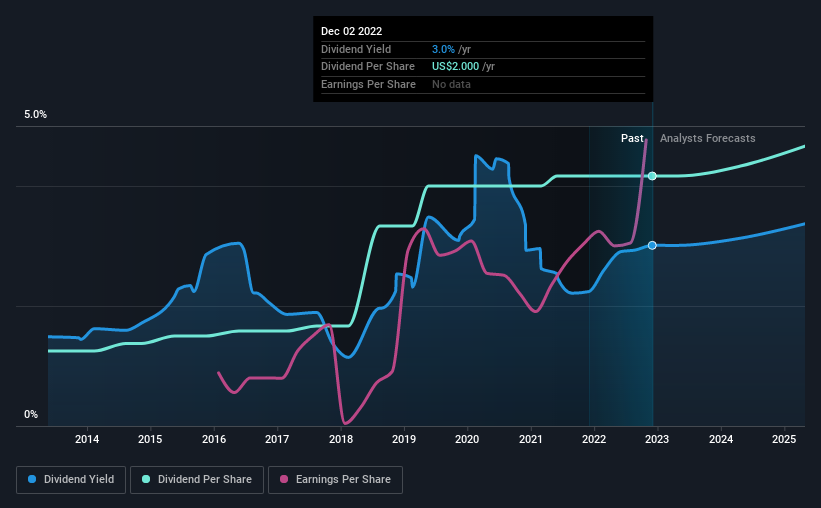This screenshot has height=508, width=821.
Task: Click the 2014 x-axis year label
Action: [87, 439]
